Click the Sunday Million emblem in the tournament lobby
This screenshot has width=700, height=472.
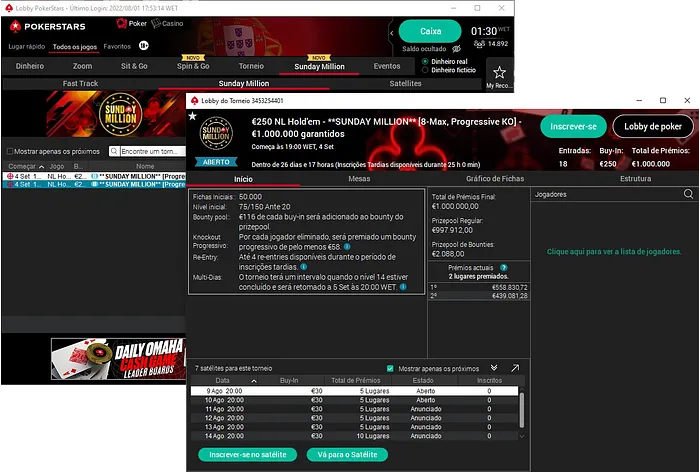coord(217,133)
